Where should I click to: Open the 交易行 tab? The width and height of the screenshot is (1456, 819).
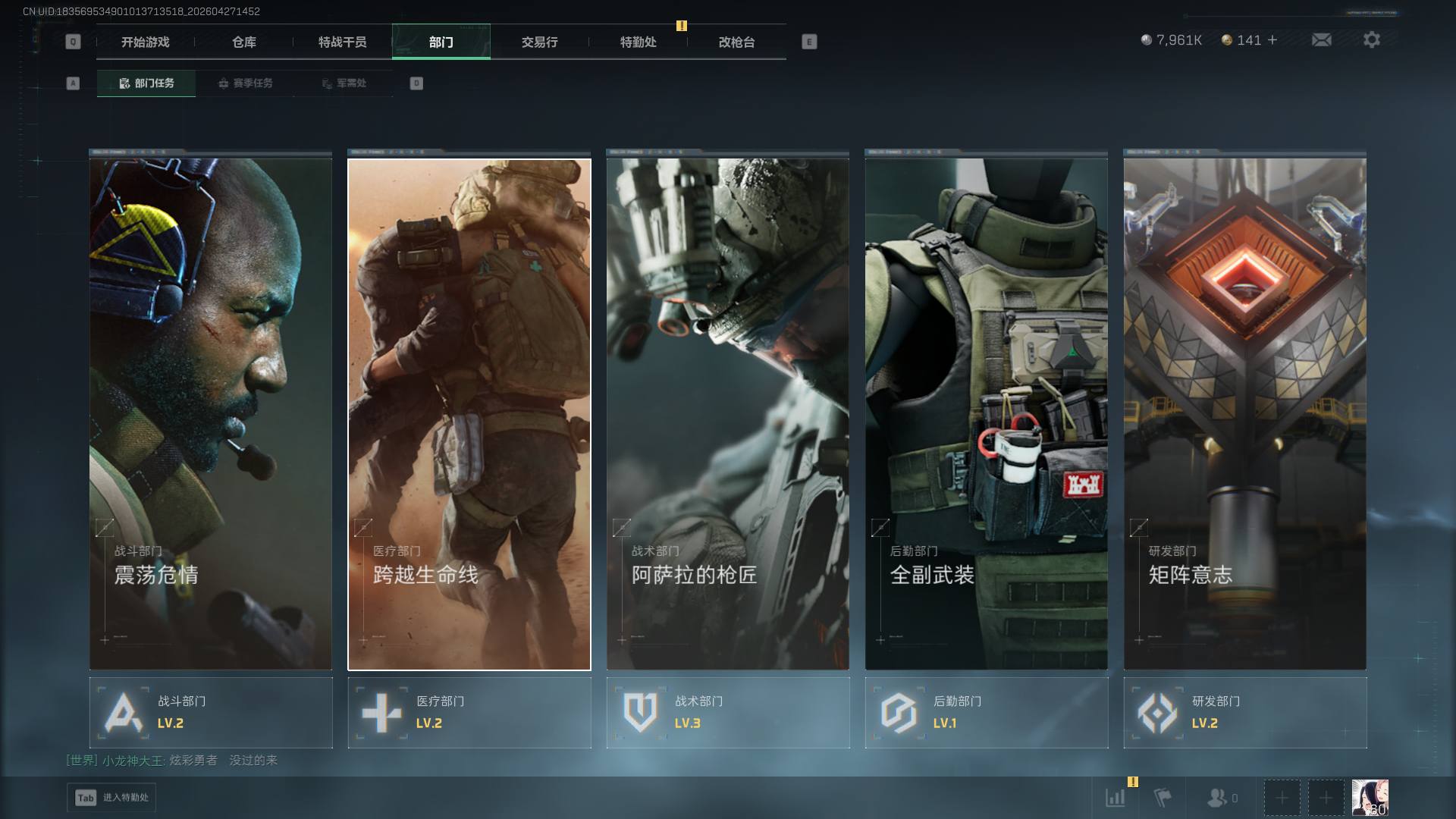(x=540, y=42)
